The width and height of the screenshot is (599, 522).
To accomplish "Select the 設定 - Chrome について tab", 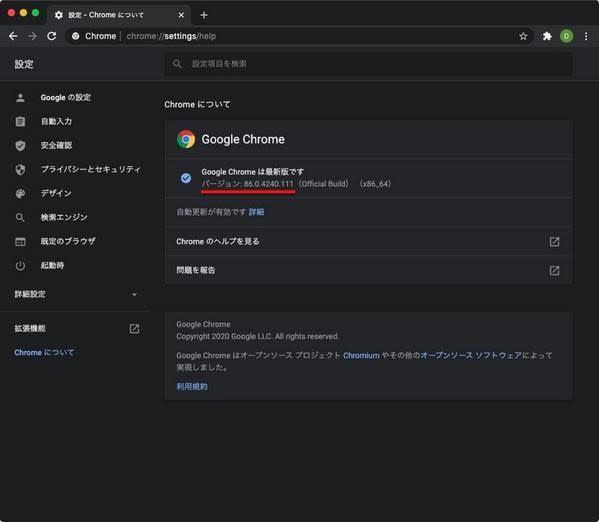I will (118, 15).
